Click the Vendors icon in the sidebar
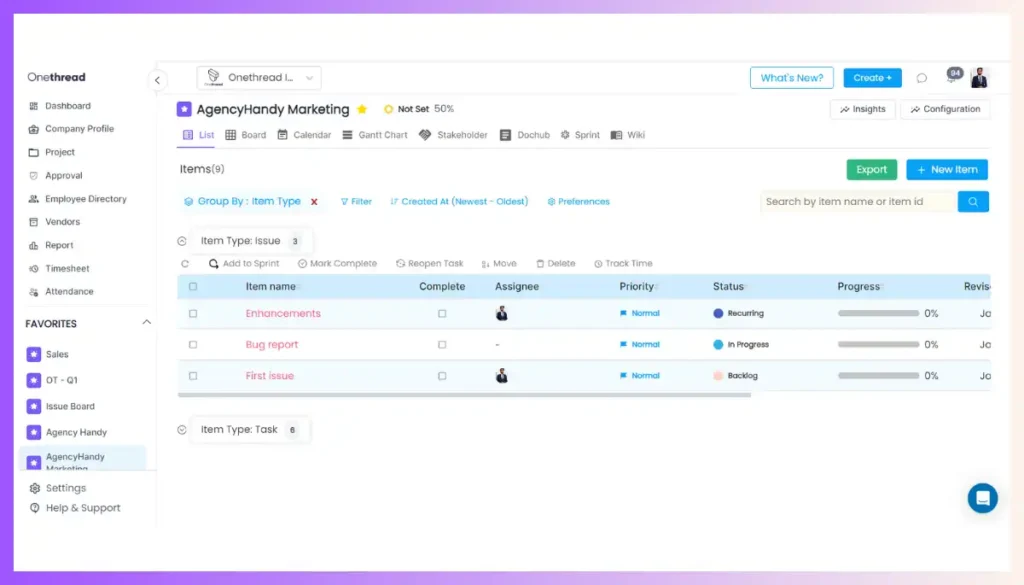This screenshot has width=1024, height=585. click(33, 222)
